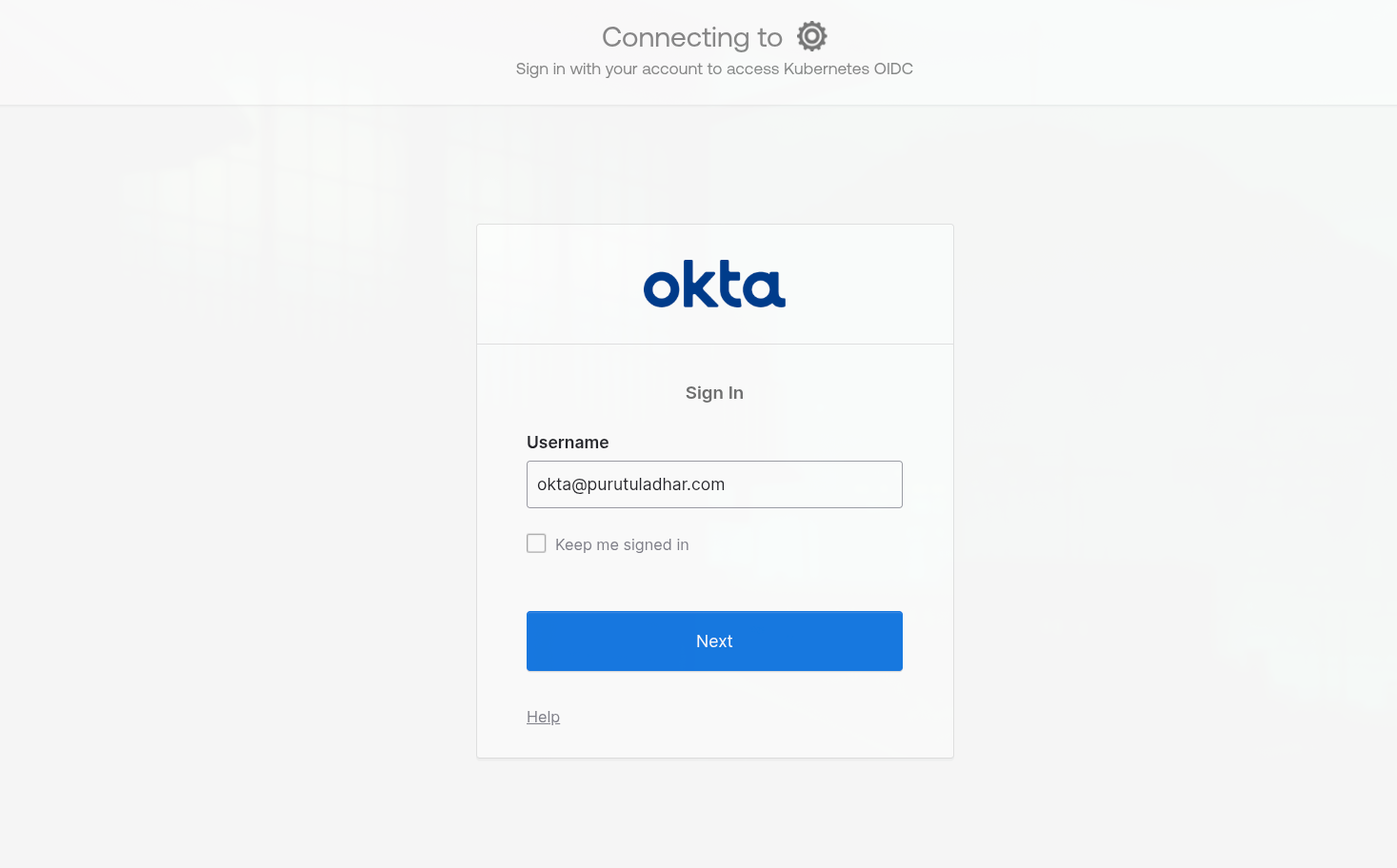Click the gear icon beside Connecting to
The image size is (1397, 868).
point(811,36)
